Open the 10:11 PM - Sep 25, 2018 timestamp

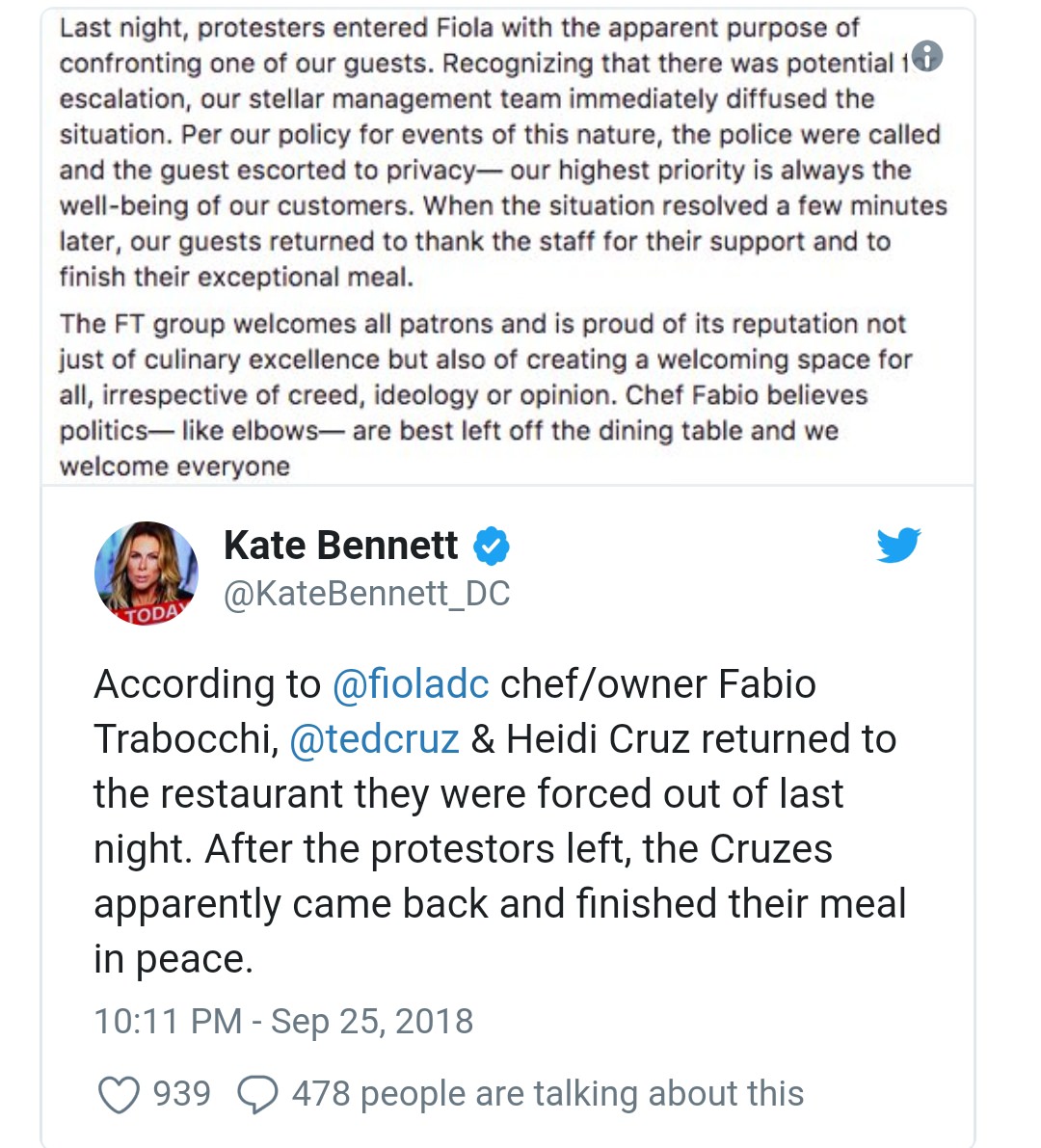point(284,1022)
